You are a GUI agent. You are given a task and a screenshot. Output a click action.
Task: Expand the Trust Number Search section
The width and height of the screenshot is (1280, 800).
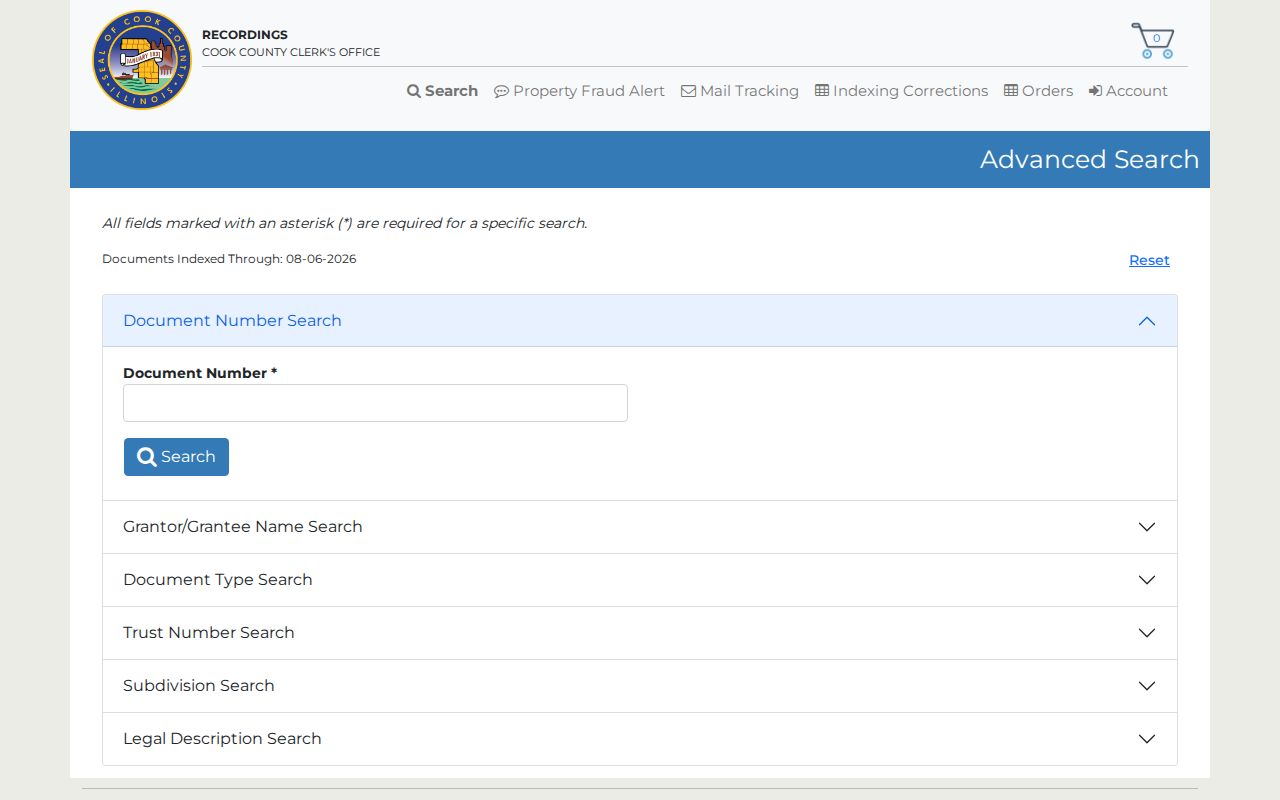pos(640,633)
